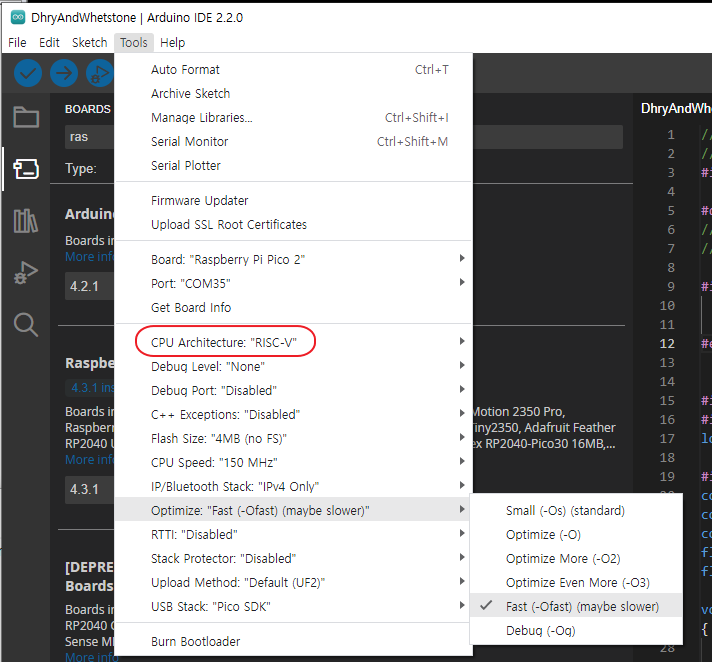Click More info link under deprecated boards
This screenshot has height=662, width=712.
click(x=91, y=657)
